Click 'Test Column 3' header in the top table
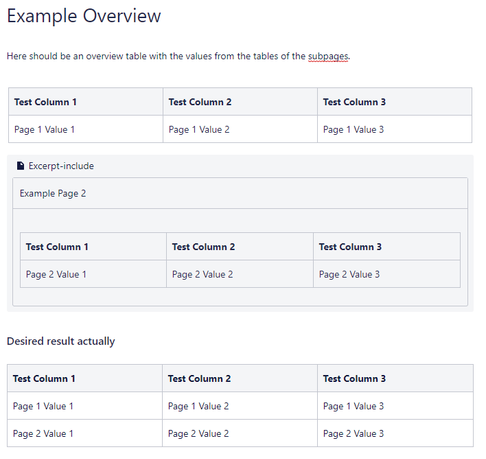 click(x=395, y=102)
